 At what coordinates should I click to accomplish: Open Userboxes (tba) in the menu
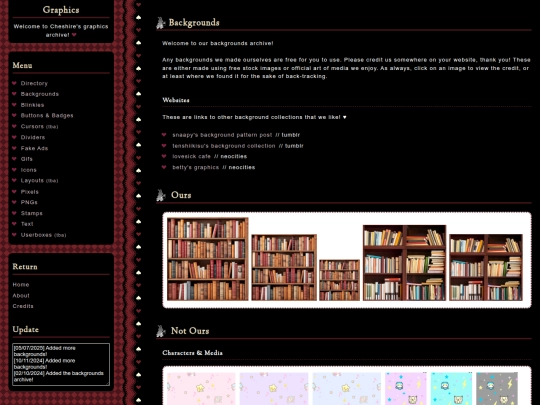point(43,235)
